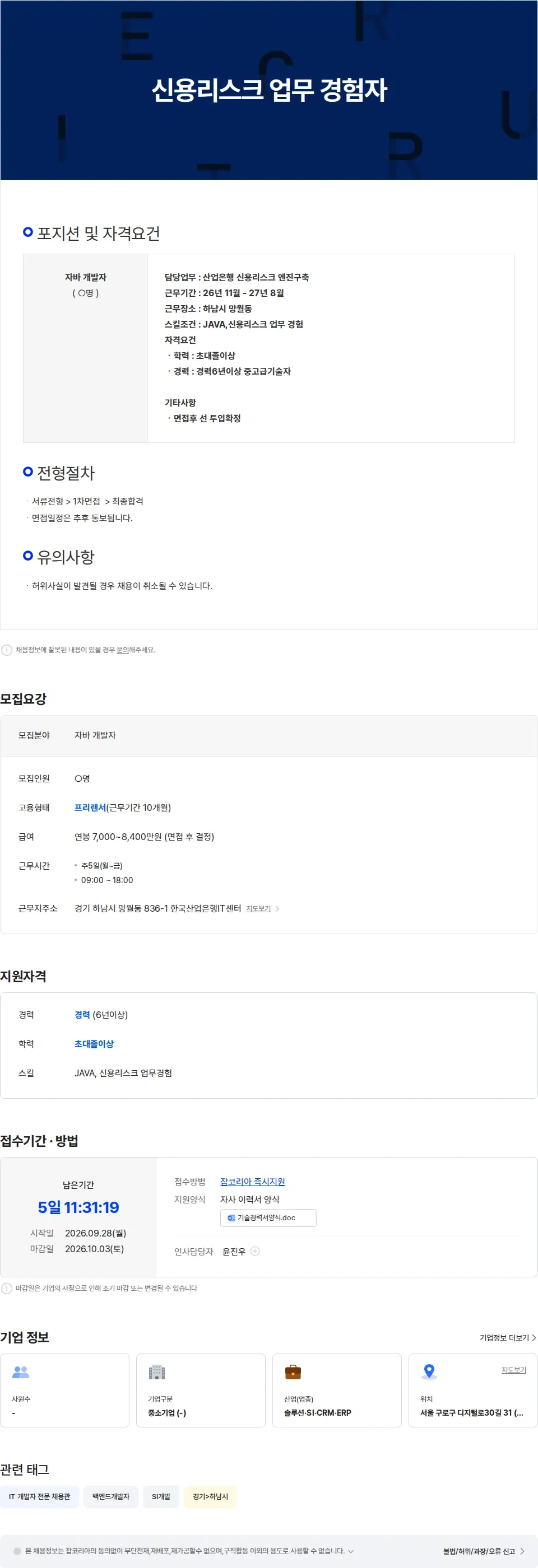The height and width of the screenshot is (1568, 538).
Task: Click the 연봉 7,000~8,400만원 salary text
Action: (x=144, y=837)
